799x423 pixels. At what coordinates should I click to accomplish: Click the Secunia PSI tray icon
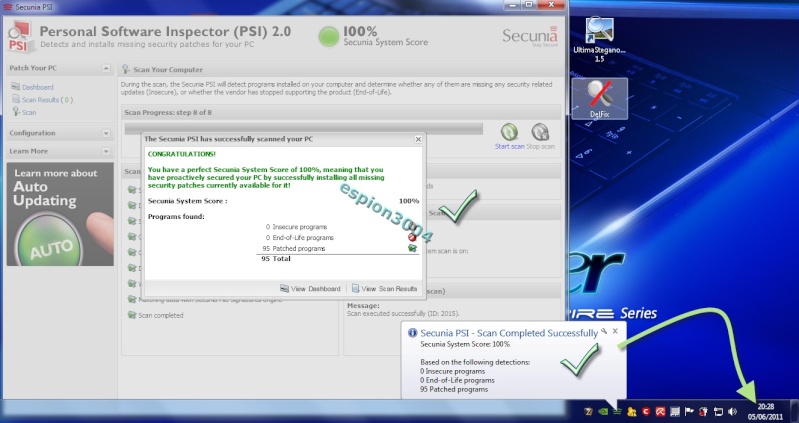pyautogui.click(x=617, y=411)
